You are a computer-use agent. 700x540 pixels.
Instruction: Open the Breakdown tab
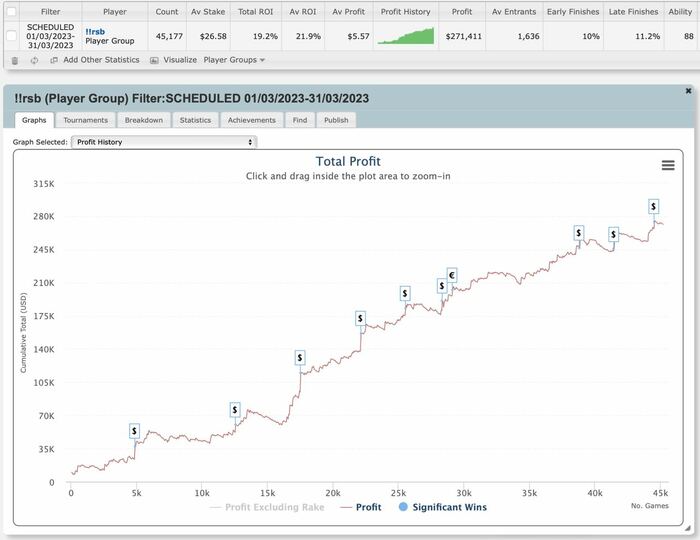[144, 120]
